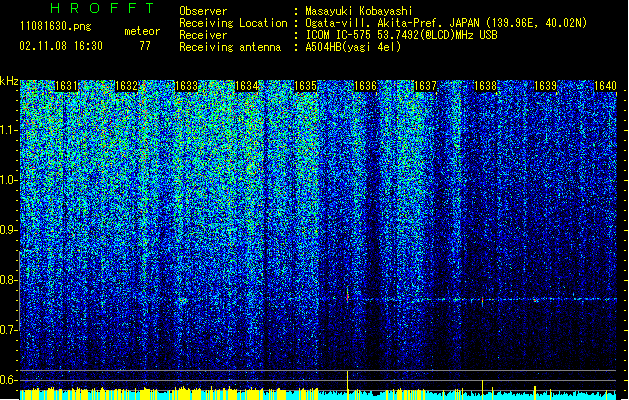Click the 1639 time marker
Screen dimensions: 629x400
(546, 86)
